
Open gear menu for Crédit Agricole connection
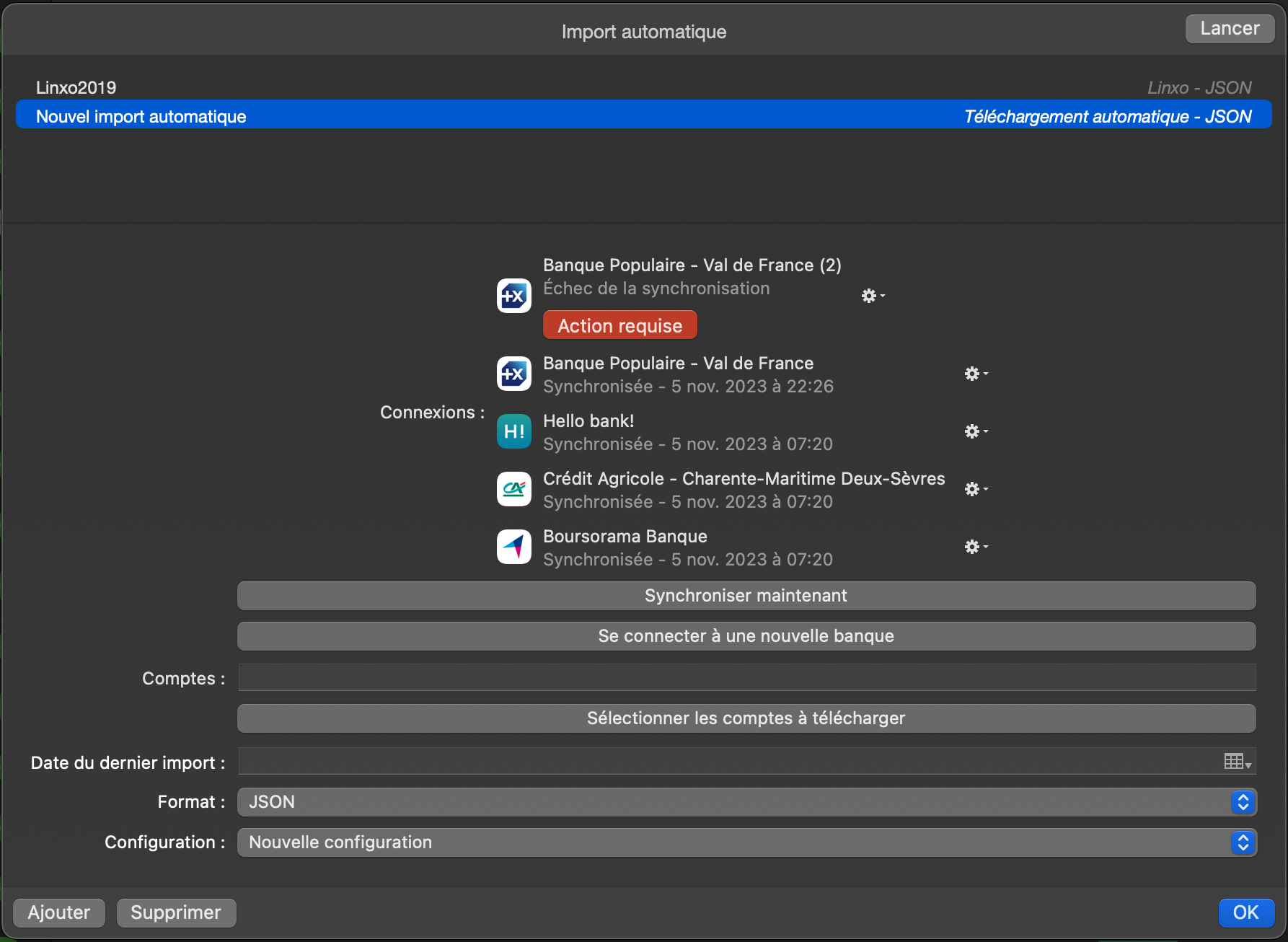tap(976, 489)
